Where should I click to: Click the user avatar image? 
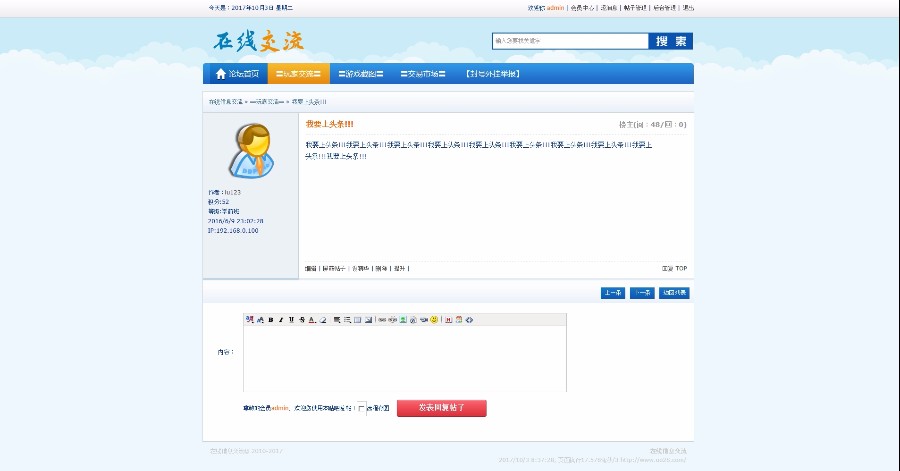coord(252,150)
